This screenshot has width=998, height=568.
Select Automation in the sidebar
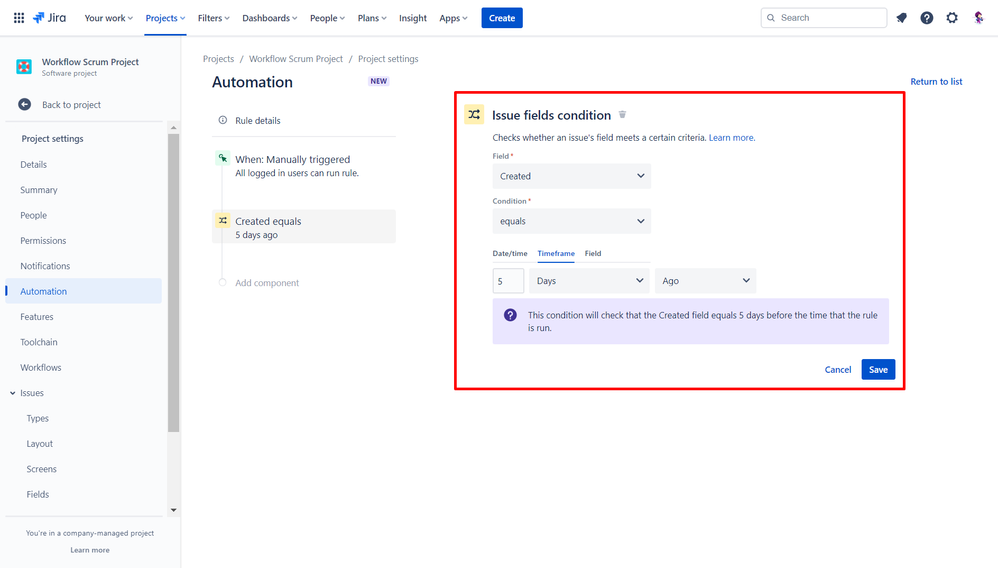coord(83,291)
